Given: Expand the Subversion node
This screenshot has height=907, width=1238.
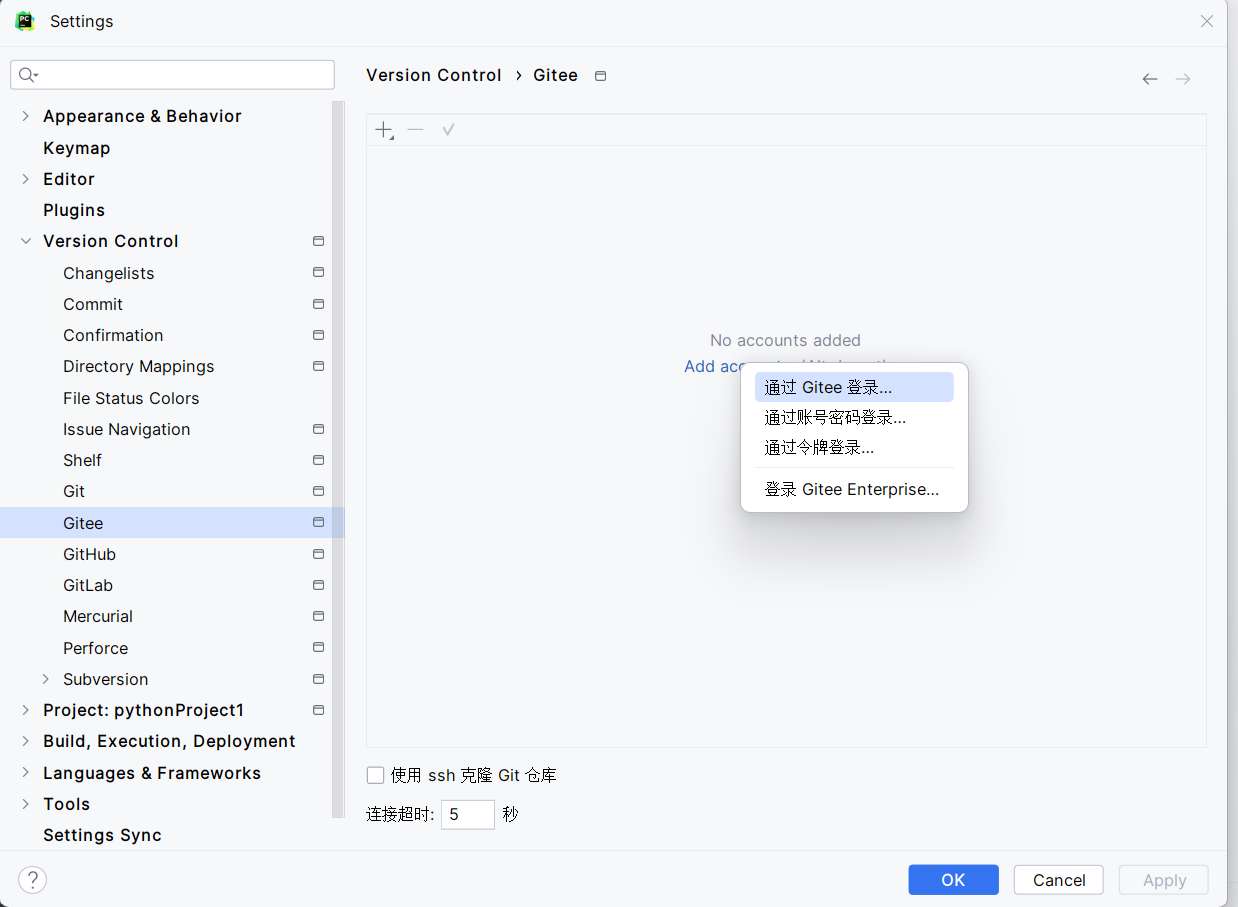Looking at the screenshot, I should tap(45, 679).
